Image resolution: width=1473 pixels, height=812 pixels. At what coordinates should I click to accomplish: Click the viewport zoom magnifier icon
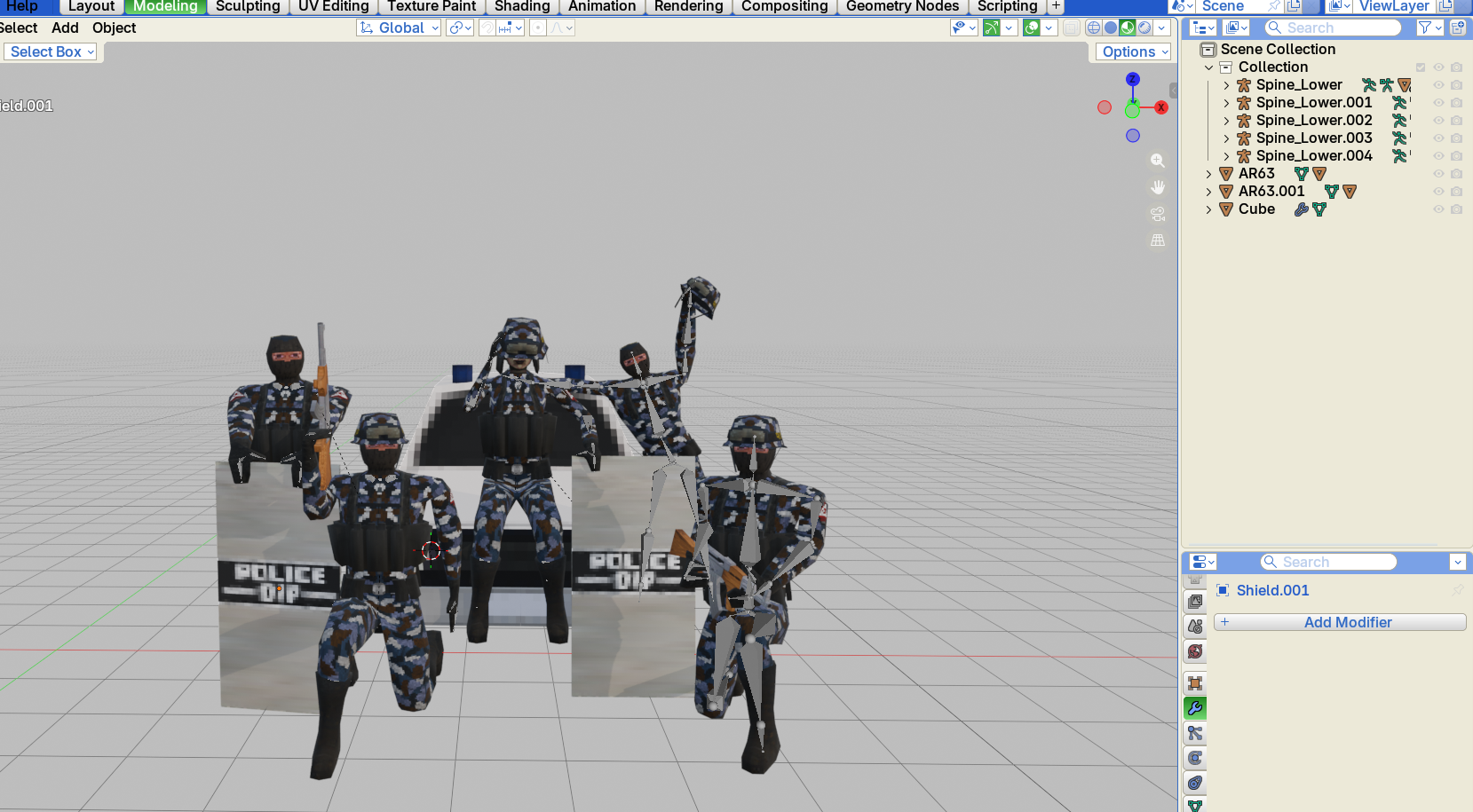coord(1158,161)
